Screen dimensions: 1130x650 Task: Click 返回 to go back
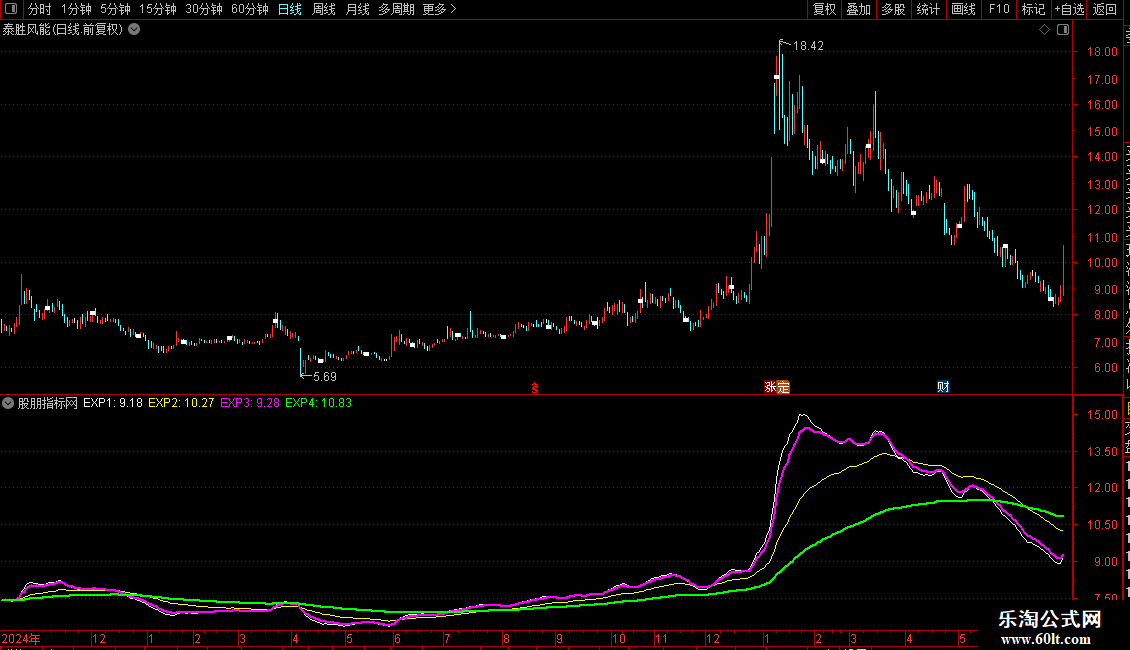coord(1105,9)
